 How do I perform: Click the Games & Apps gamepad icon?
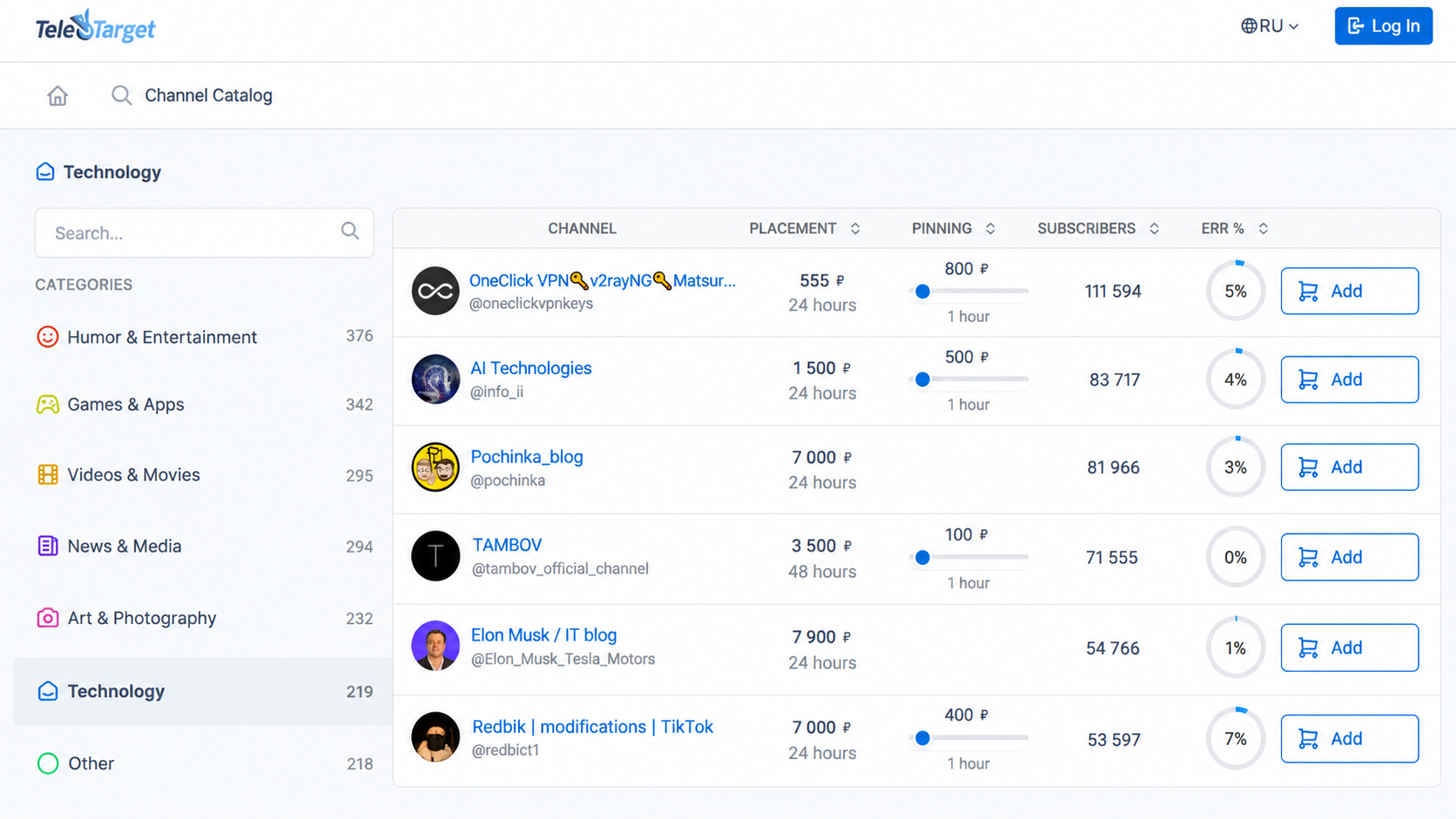click(x=48, y=405)
